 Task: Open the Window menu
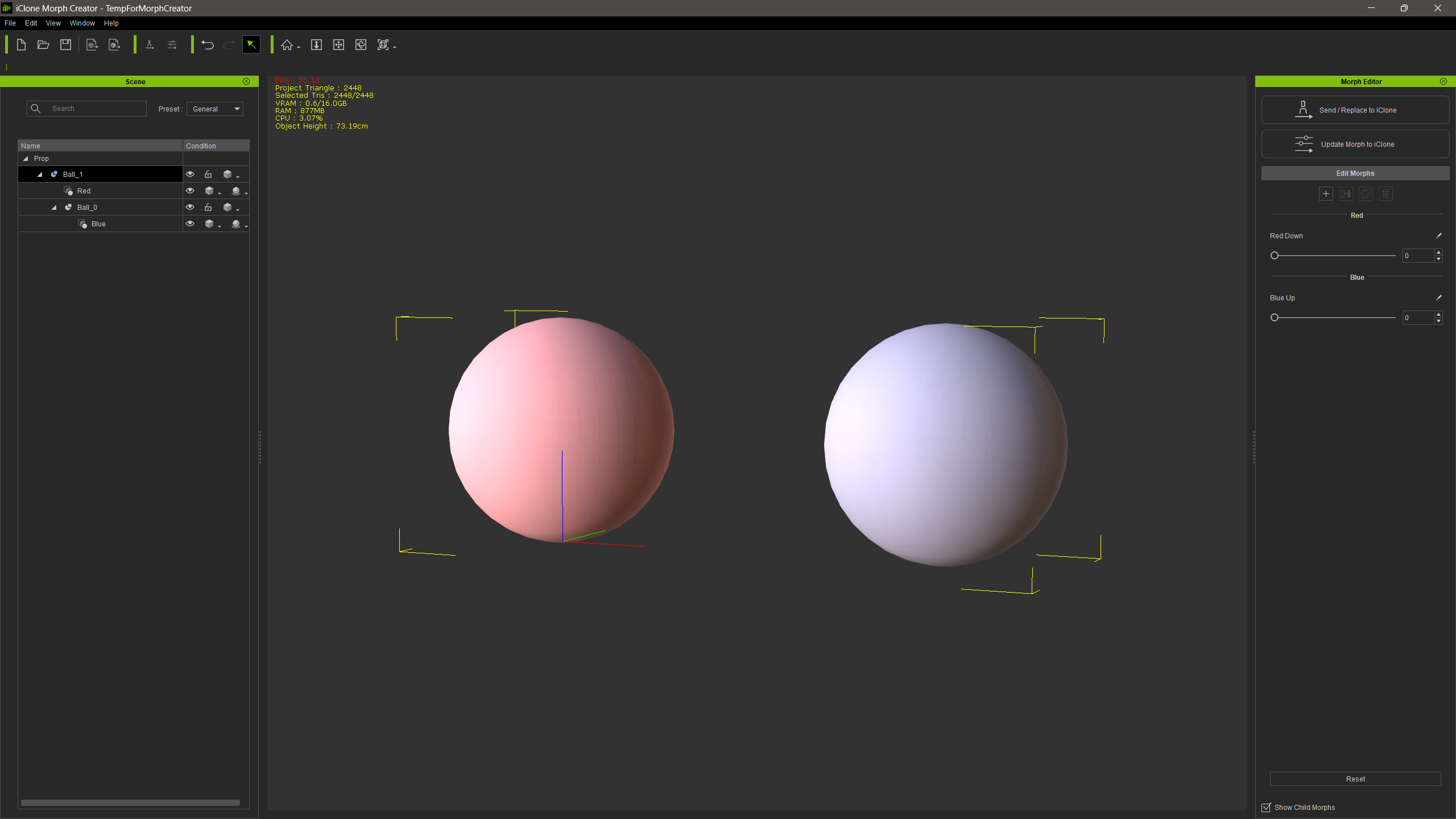tap(82, 23)
